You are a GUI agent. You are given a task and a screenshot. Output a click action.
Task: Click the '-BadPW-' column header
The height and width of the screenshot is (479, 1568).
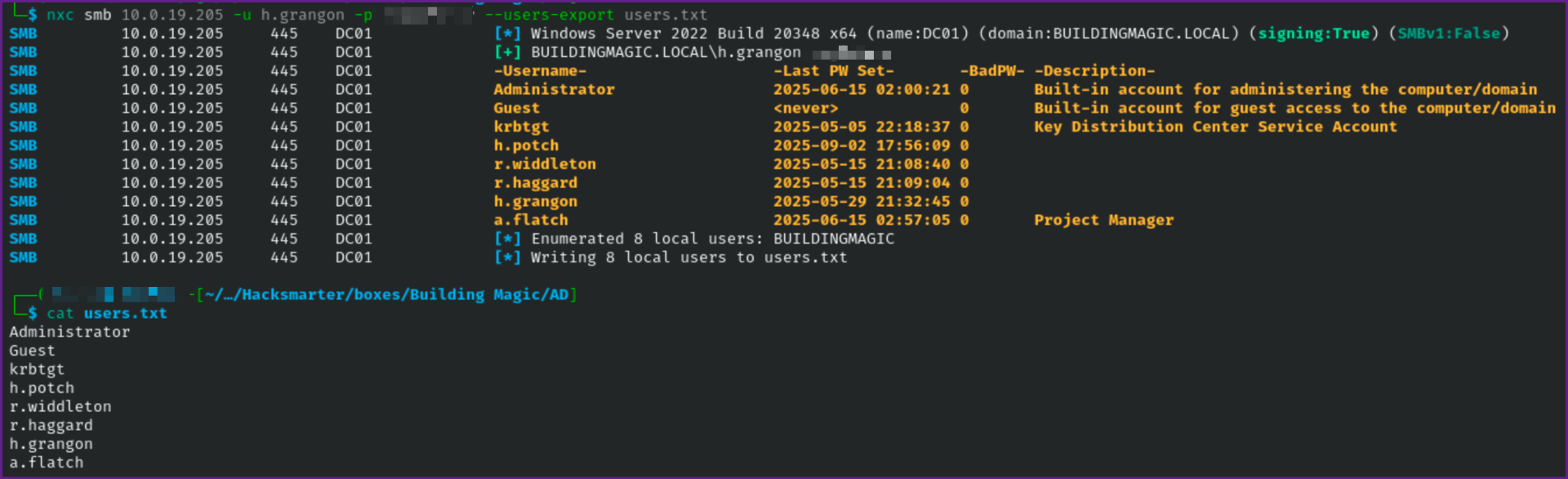tap(992, 71)
